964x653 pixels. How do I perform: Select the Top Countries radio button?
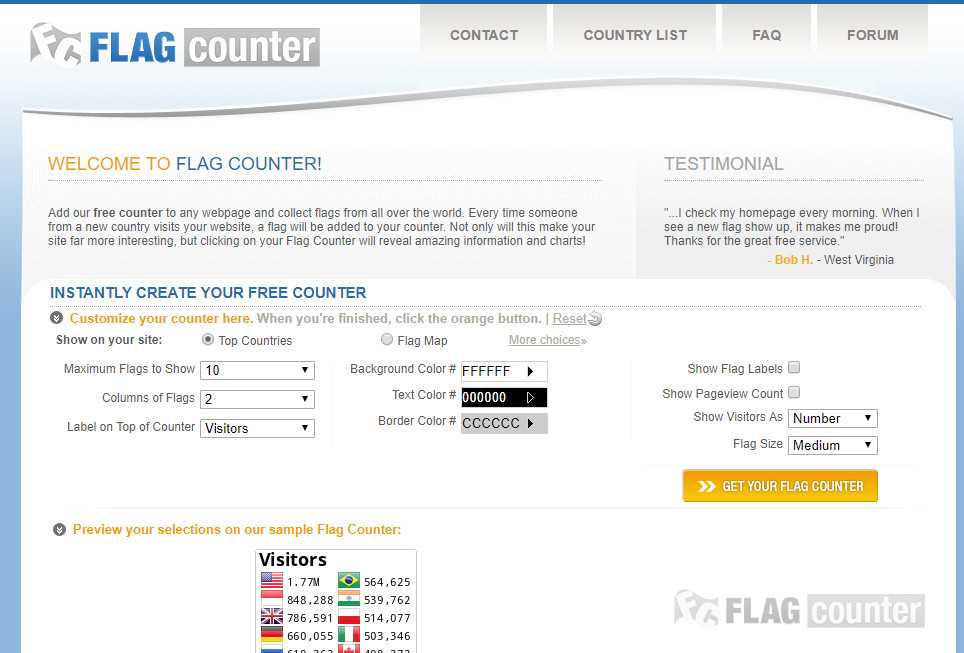[x=208, y=339]
